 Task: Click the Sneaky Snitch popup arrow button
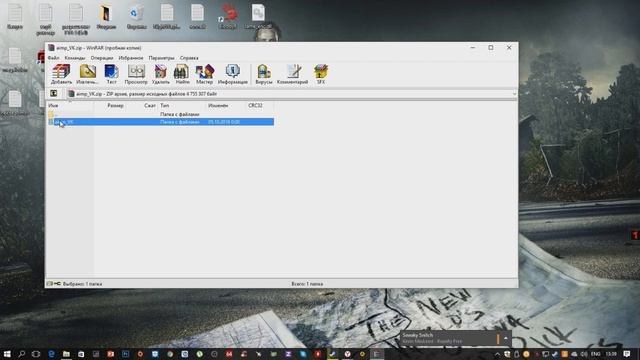(506, 338)
